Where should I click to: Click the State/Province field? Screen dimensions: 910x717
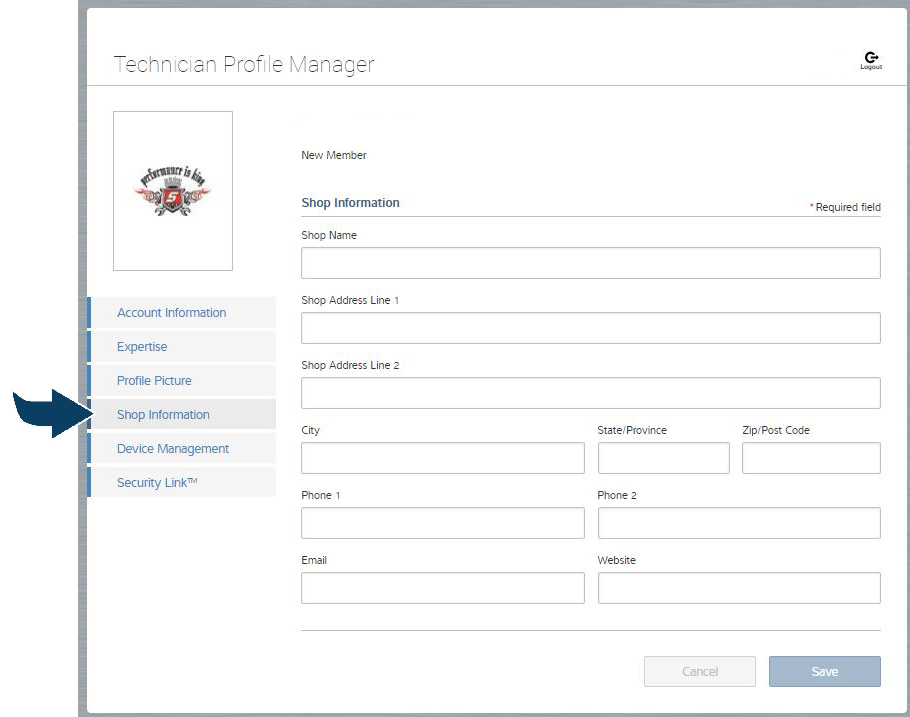click(x=663, y=458)
